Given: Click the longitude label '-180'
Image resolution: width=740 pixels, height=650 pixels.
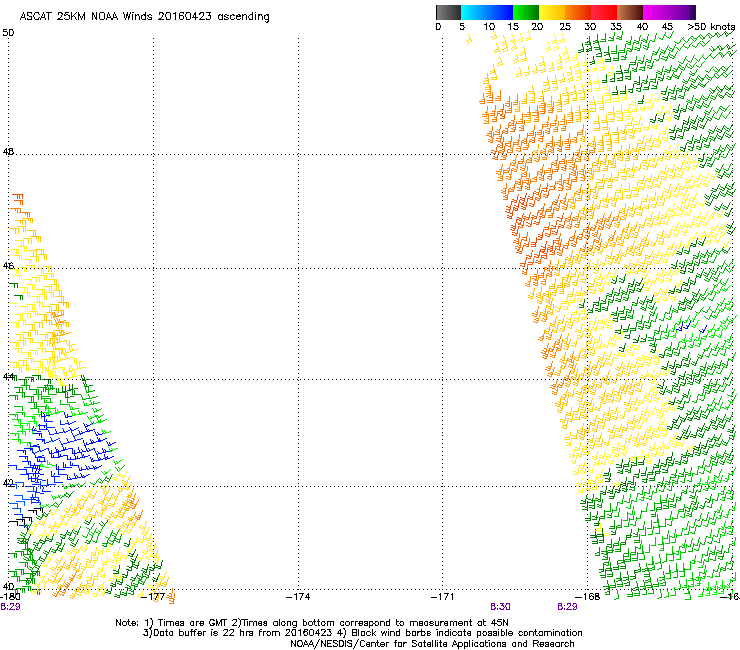Looking at the screenshot, I should (x=9, y=596).
